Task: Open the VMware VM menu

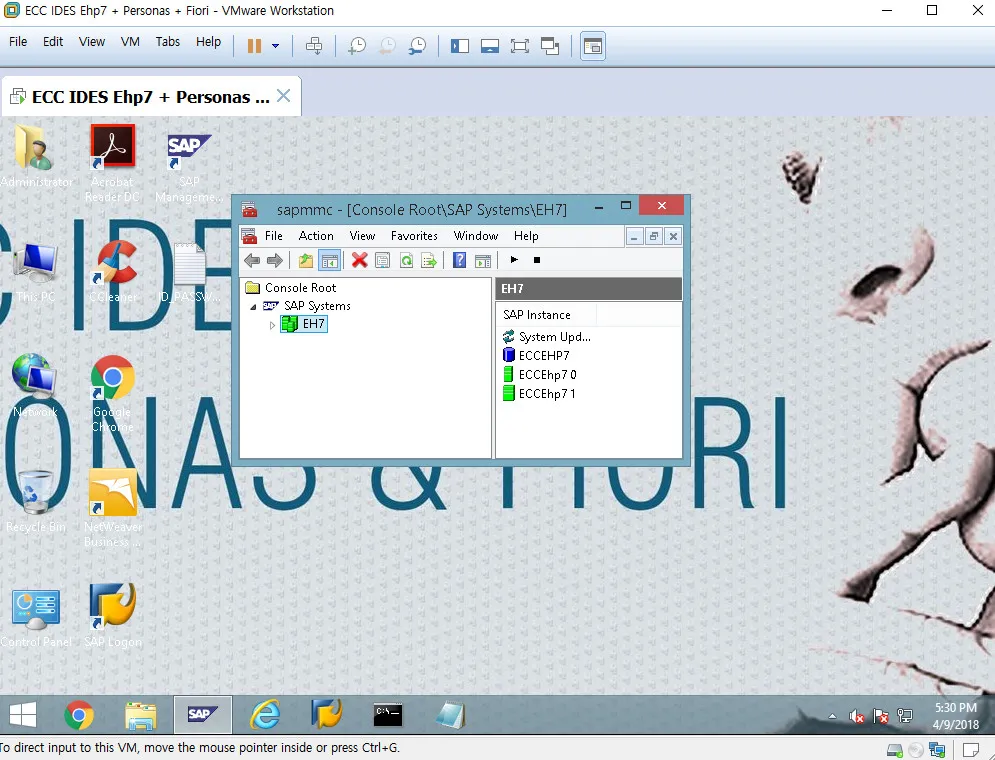Action: click(x=130, y=42)
